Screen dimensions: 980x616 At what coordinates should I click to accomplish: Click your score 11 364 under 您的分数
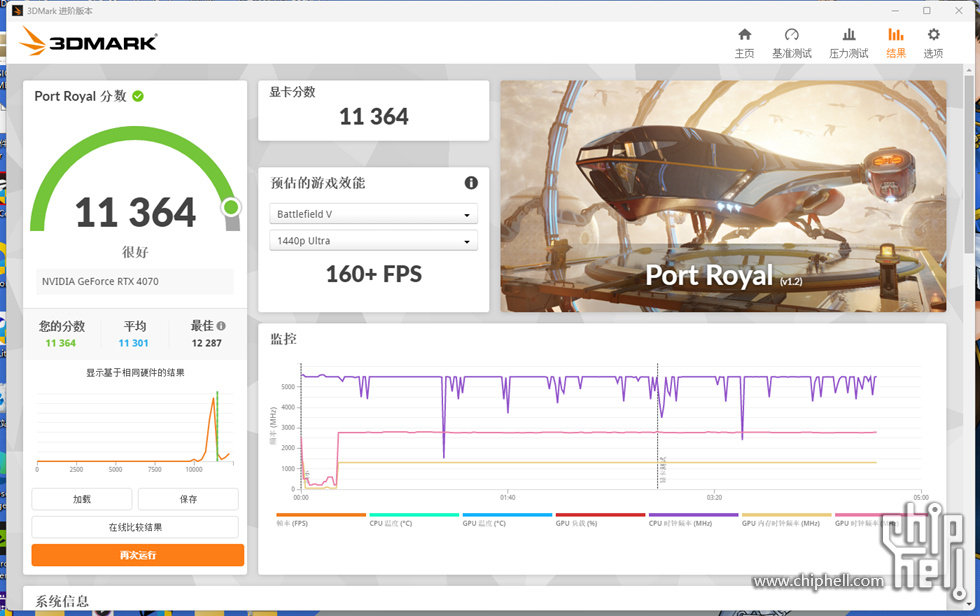[61, 343]
